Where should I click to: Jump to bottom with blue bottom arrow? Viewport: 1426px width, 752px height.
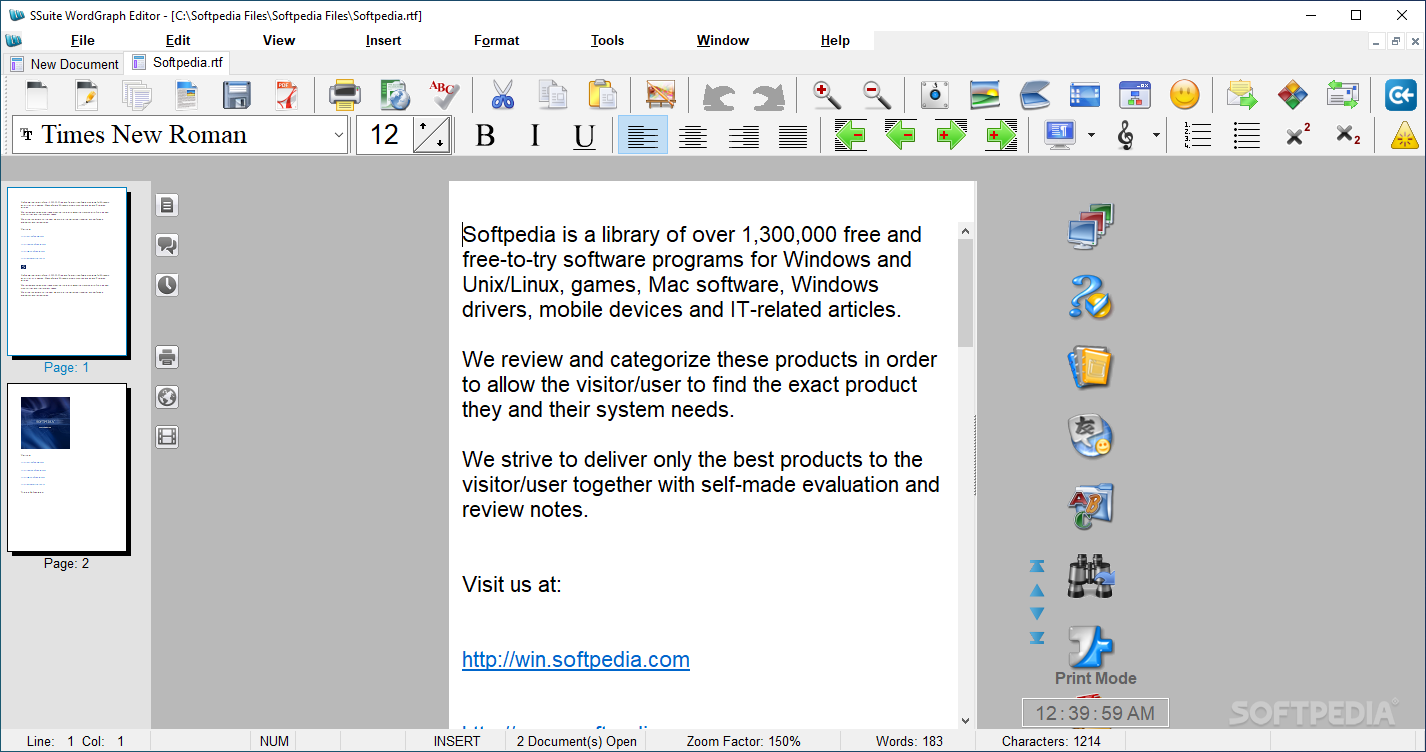tap(1037, 637)
